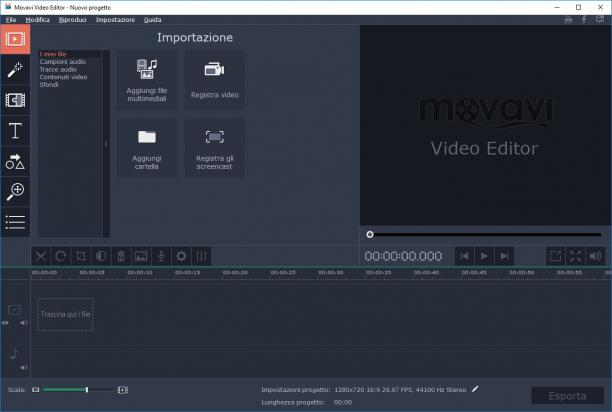612x412 pixels.
Task: Open the Modifica menu
Action: click(x=37, y=20)
